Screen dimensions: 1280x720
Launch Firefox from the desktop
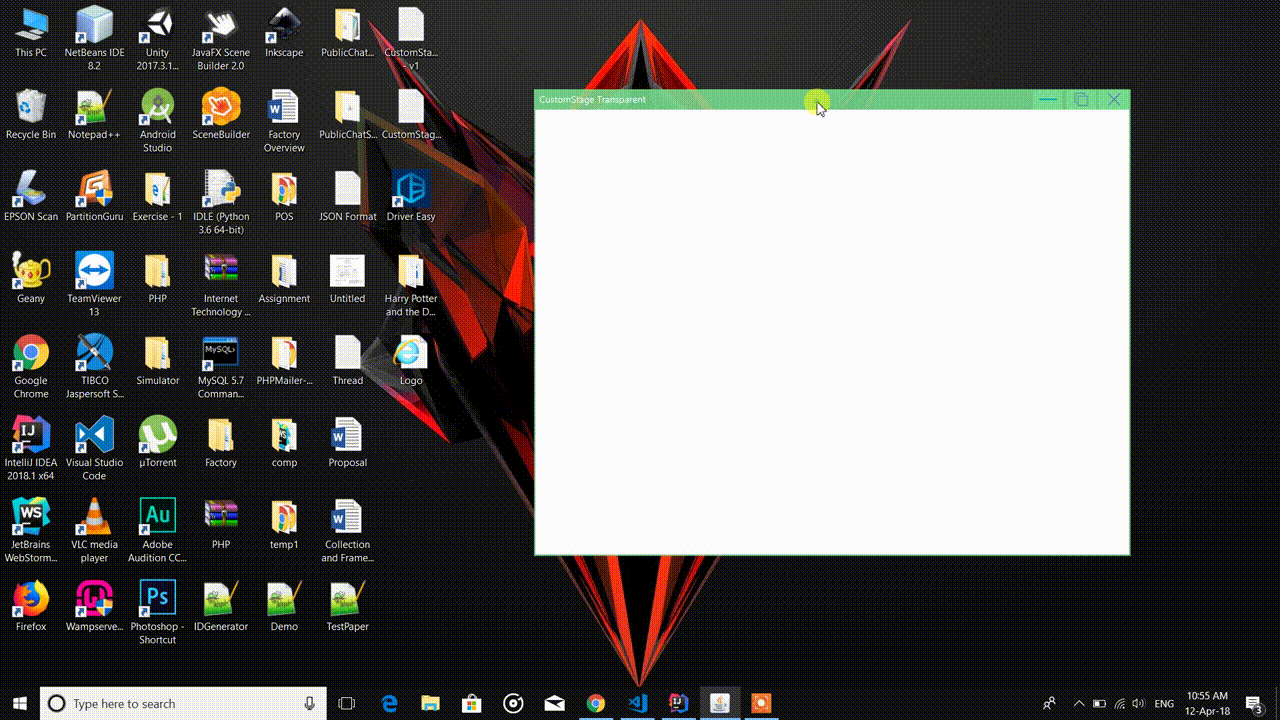point(31,606)
